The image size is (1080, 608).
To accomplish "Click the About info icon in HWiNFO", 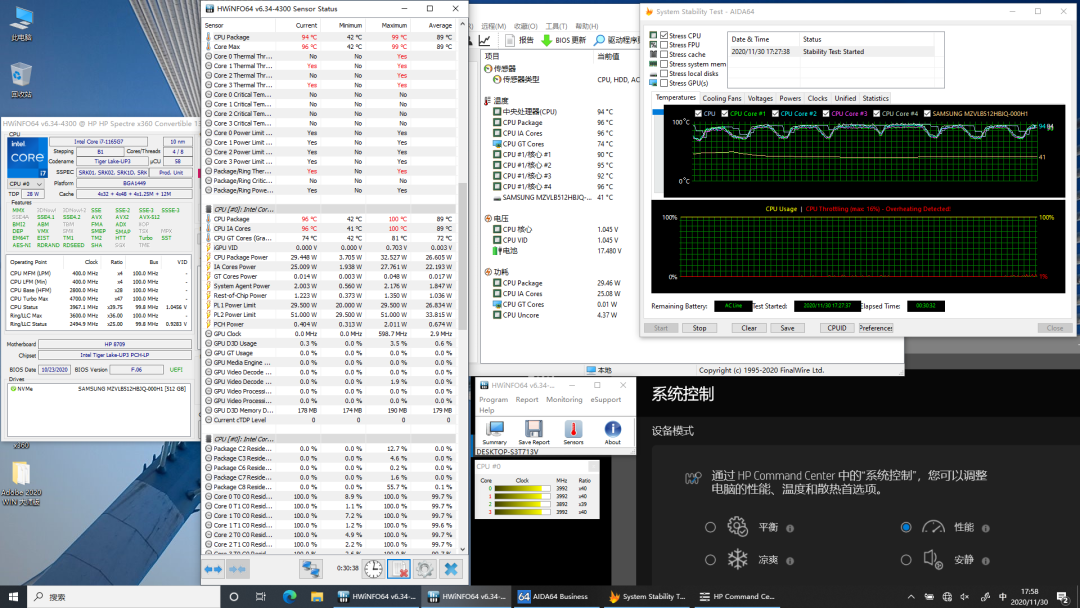I will [x=612, y=428].
